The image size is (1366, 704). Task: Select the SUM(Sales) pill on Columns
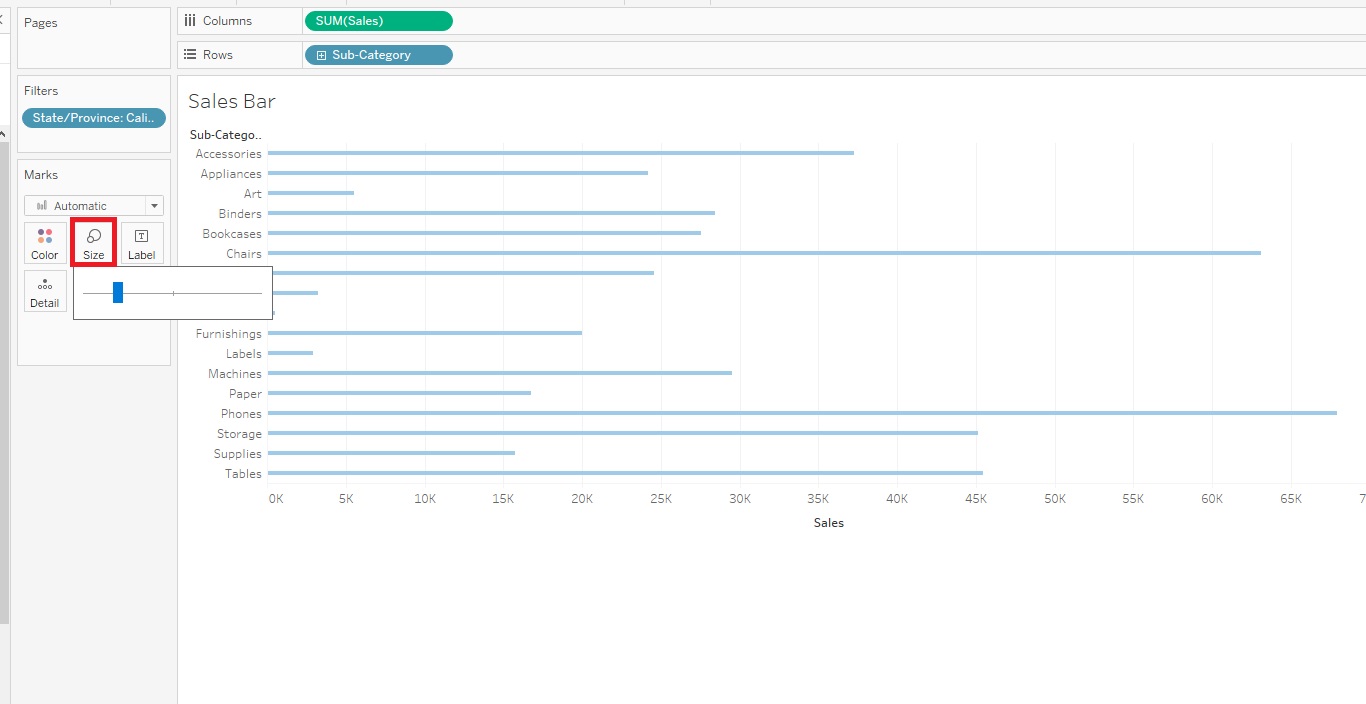[378, 21]
